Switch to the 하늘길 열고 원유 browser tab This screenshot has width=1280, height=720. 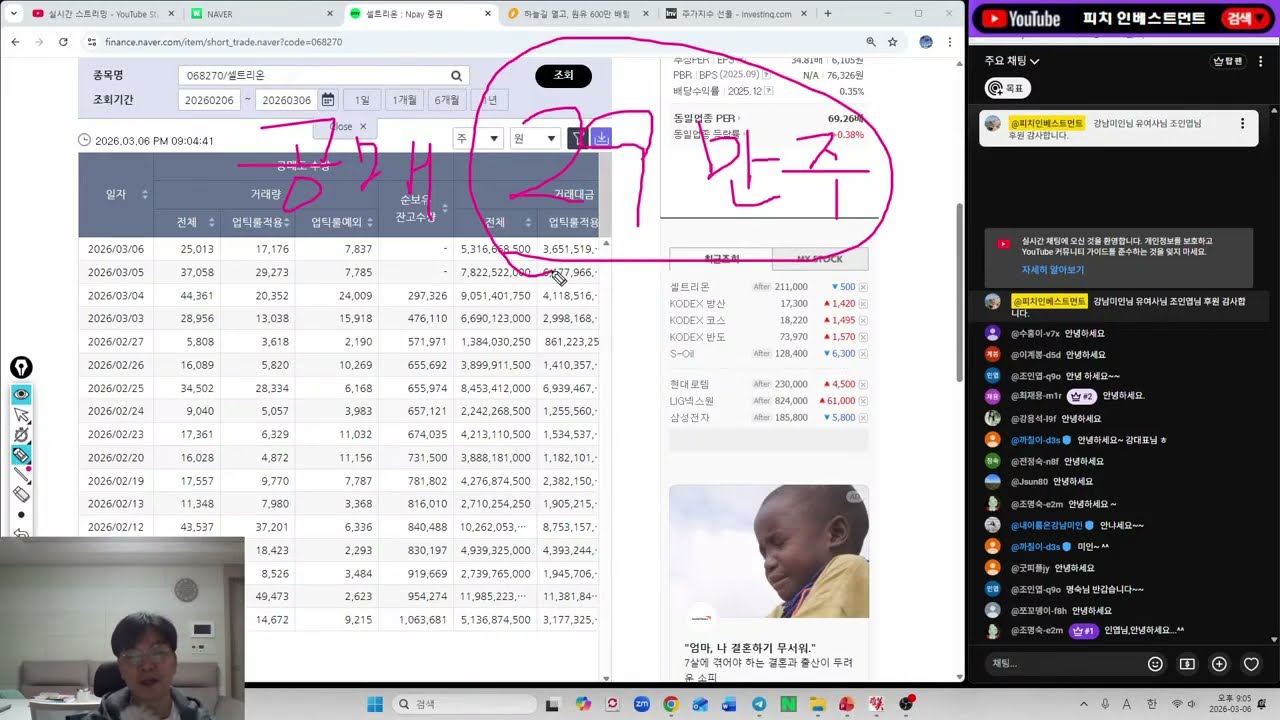pyautogui.click(x=577, y=14)
